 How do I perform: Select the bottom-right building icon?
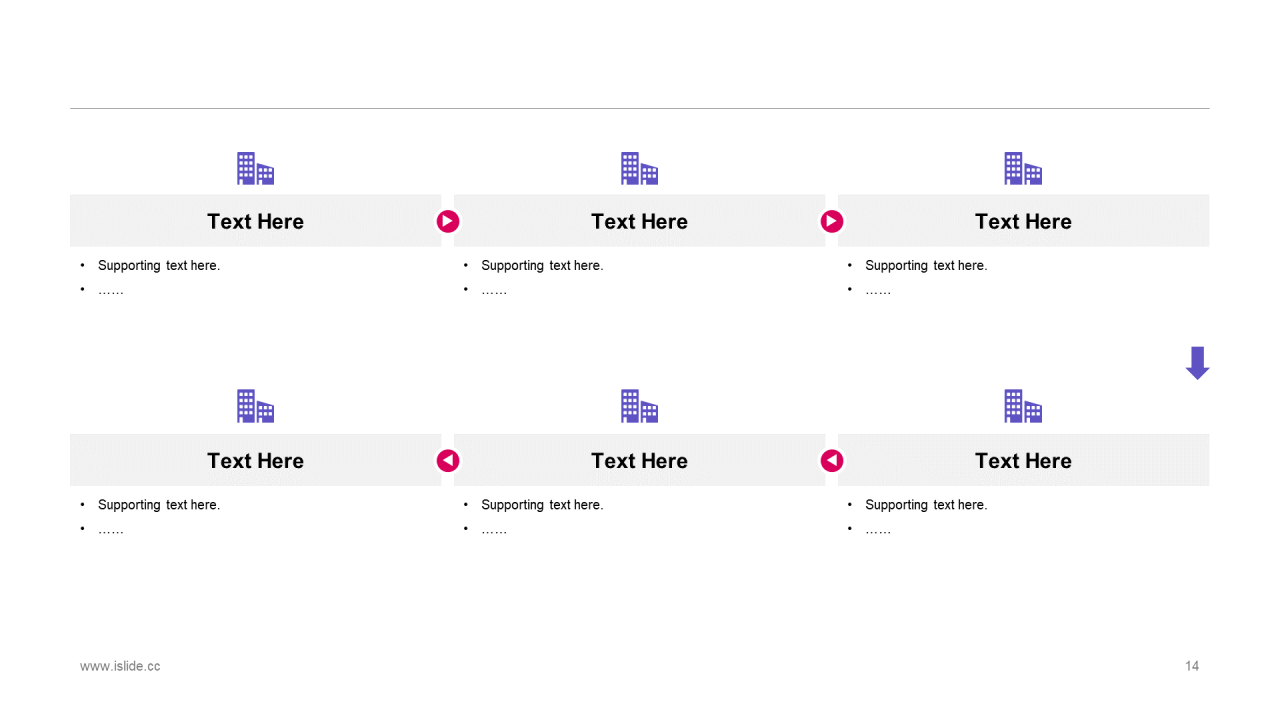pyautogui.click(x=1023, y=406)
